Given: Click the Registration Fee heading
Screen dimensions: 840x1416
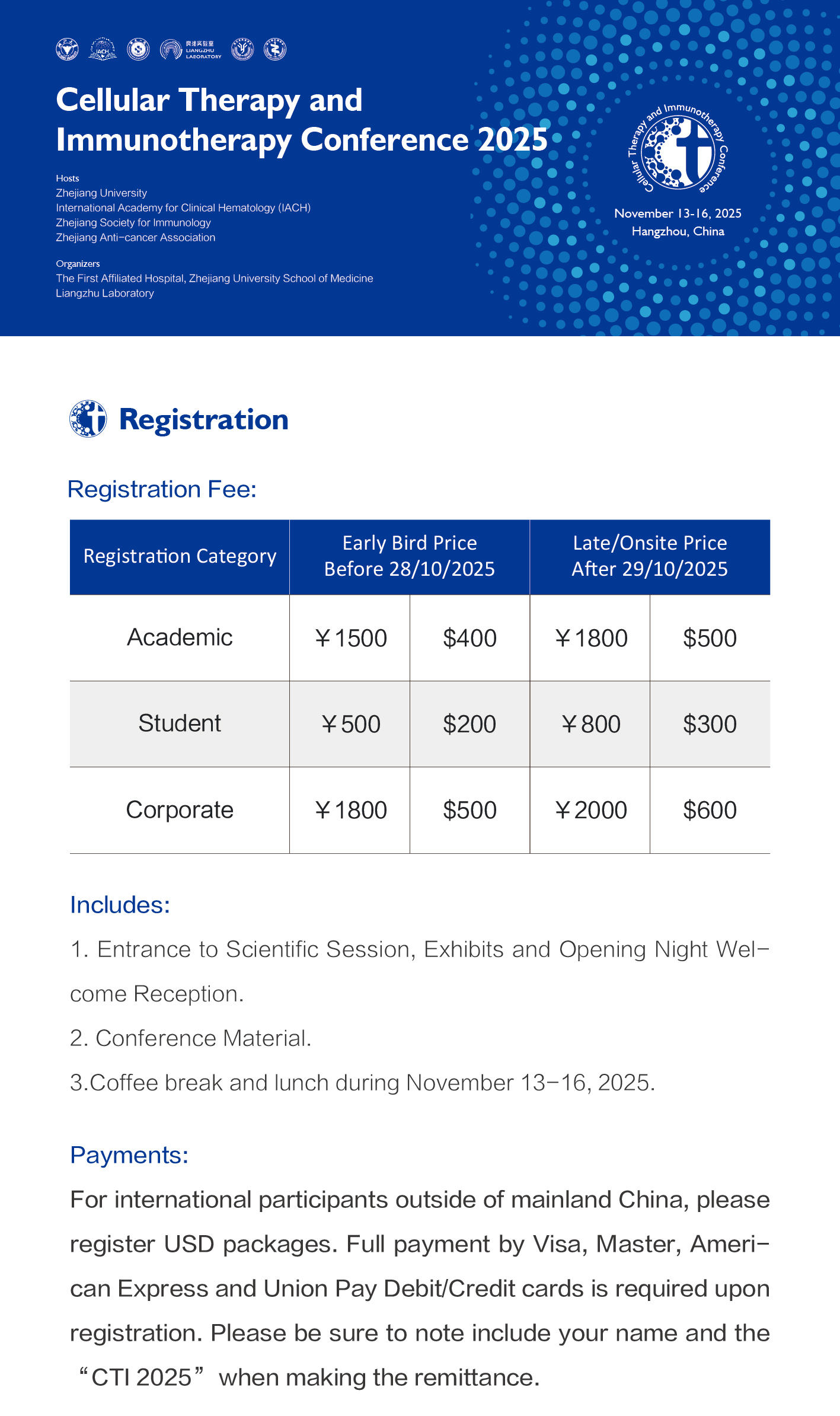Looking at the screenshot, I should 162,489.
